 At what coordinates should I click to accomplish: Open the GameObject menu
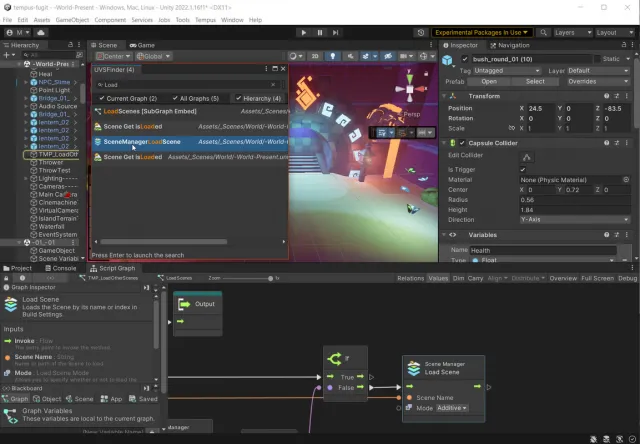pos(72,20)
